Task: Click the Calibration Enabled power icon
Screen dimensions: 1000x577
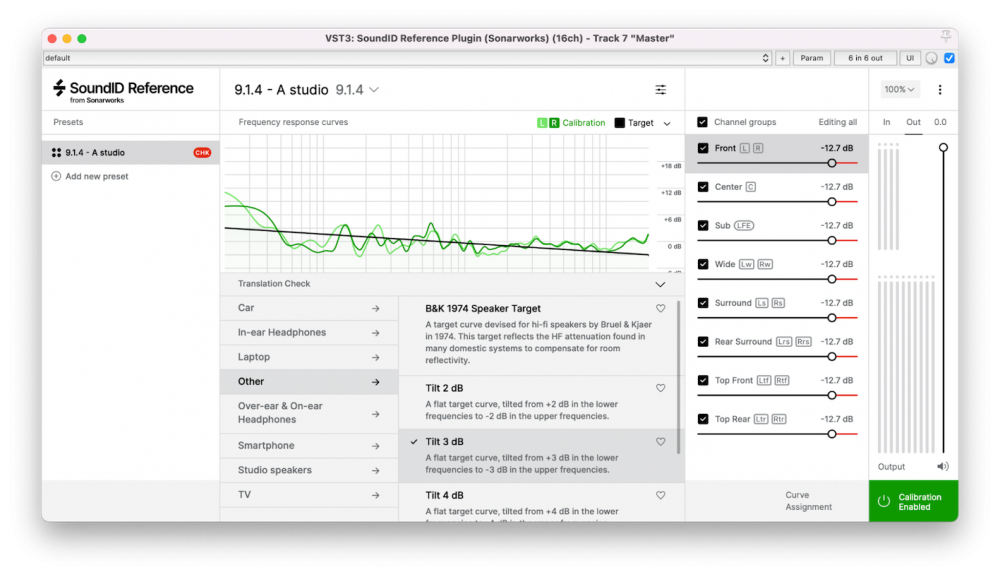Action: [x=883, y=501]
